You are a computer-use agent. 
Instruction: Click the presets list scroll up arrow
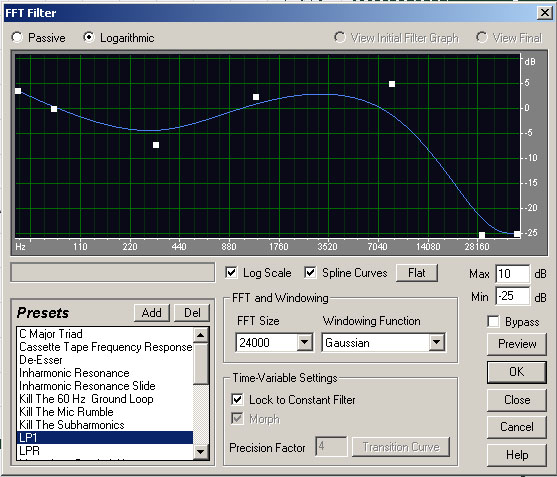pyautogui.click(x=201, y=335)
